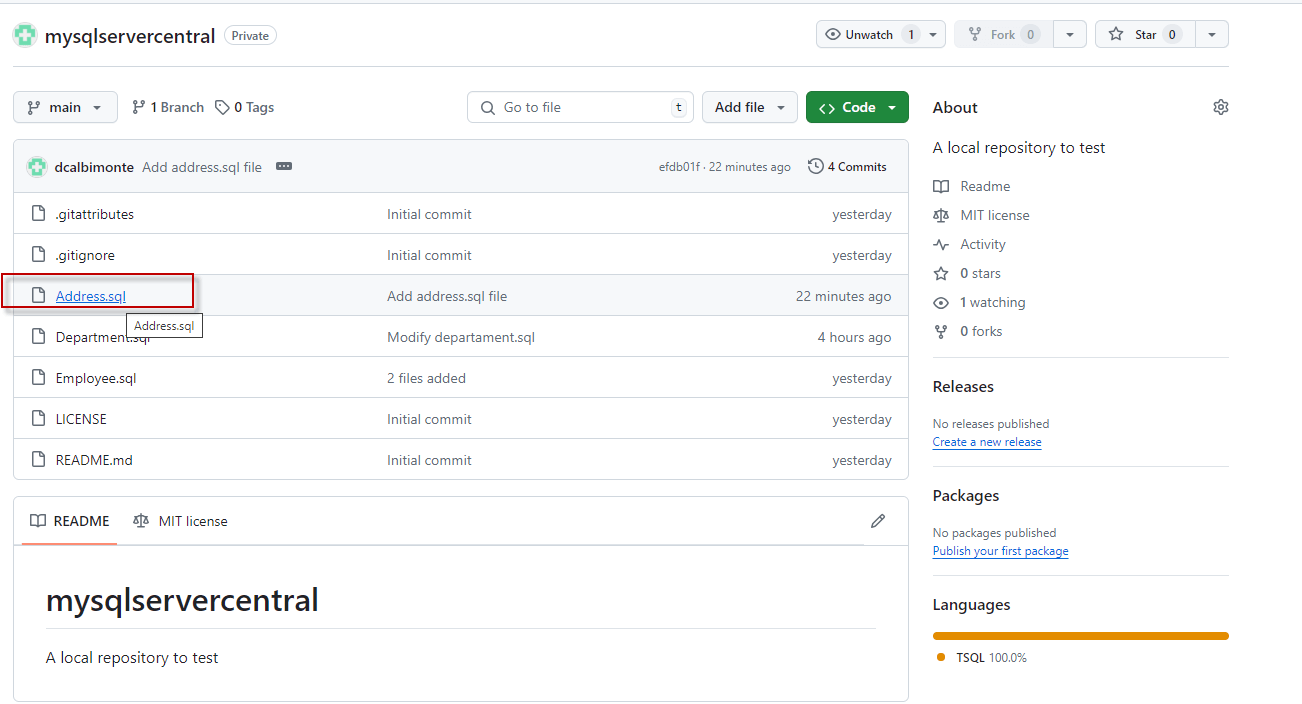Switch to the MIT license tab
1302x704 pixels.
181,521
